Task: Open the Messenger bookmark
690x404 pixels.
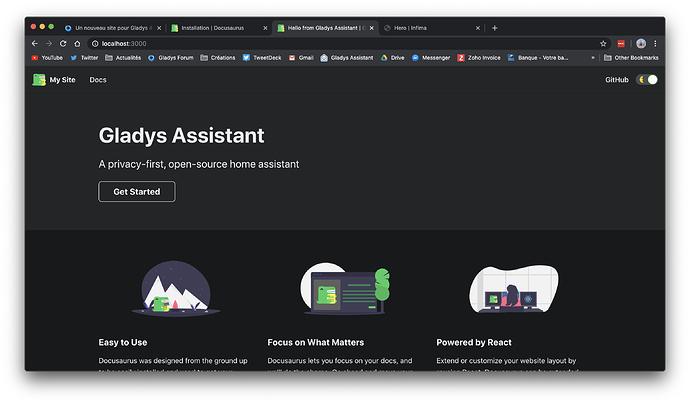Action: click(x=431, y=58)
